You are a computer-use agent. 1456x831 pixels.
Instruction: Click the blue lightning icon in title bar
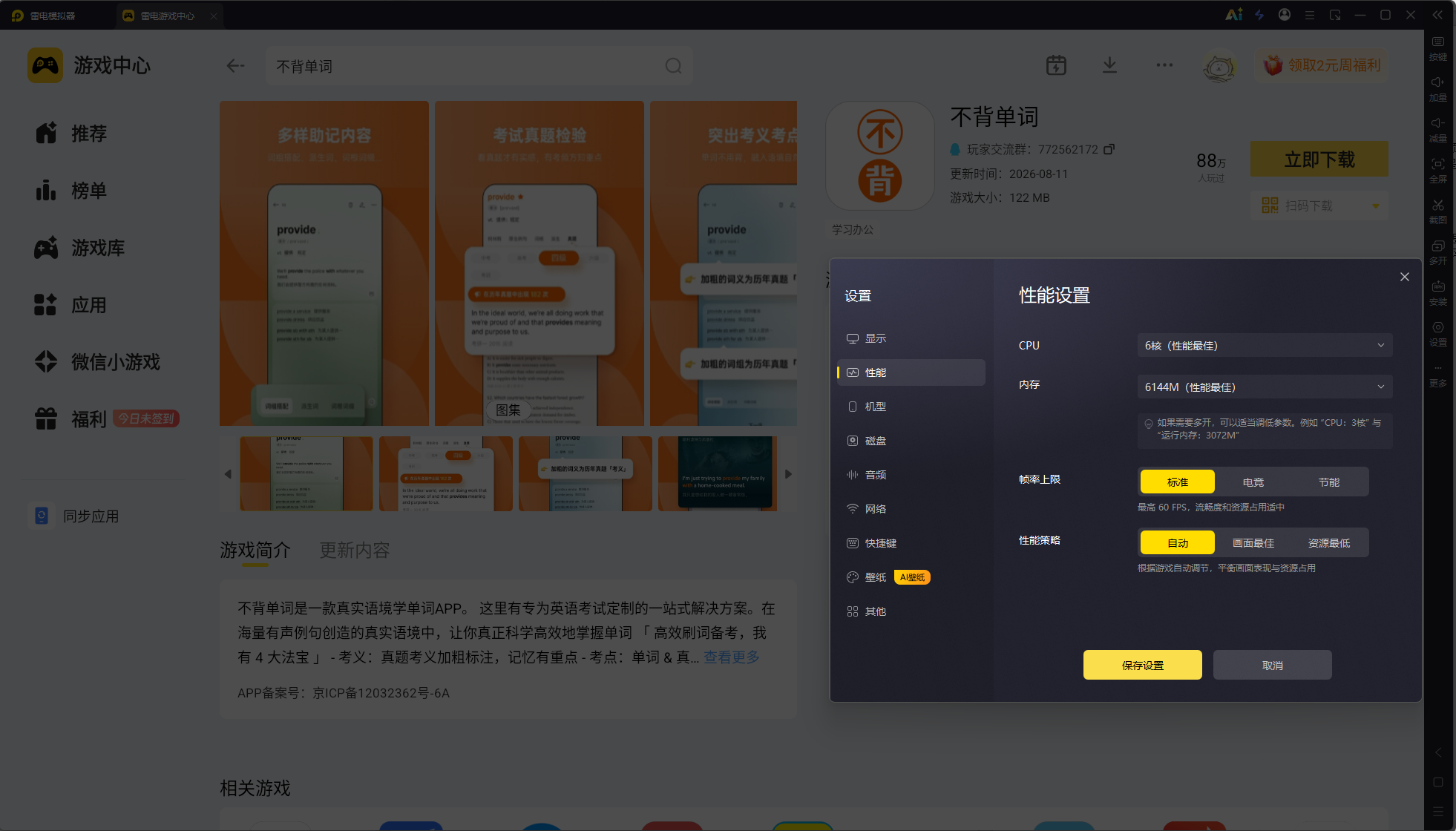click(1259, 15)
